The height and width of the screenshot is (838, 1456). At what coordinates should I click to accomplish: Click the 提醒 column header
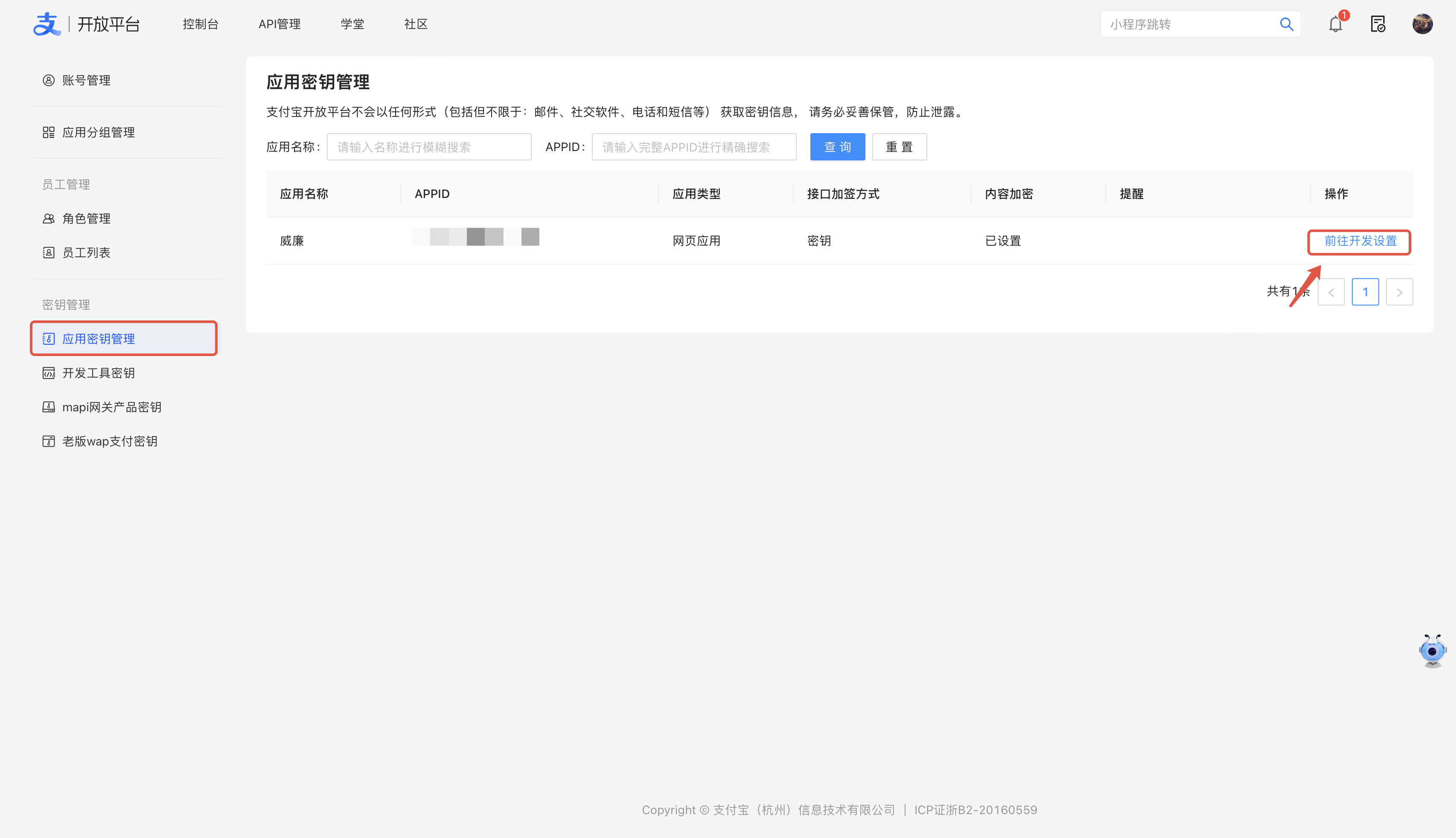pyautogui.click(x=1131, y=194)
